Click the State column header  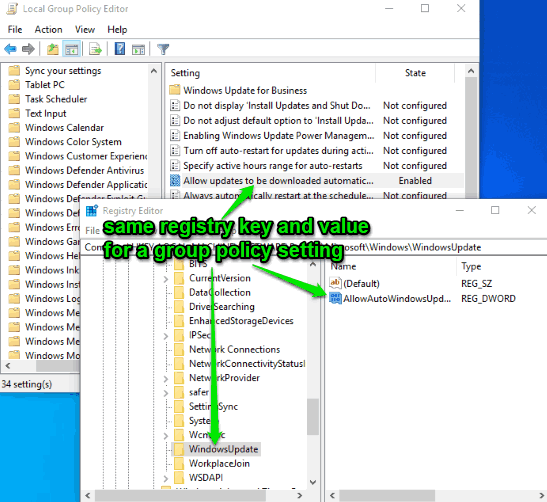pyautogui.click(x=415, y=73)
